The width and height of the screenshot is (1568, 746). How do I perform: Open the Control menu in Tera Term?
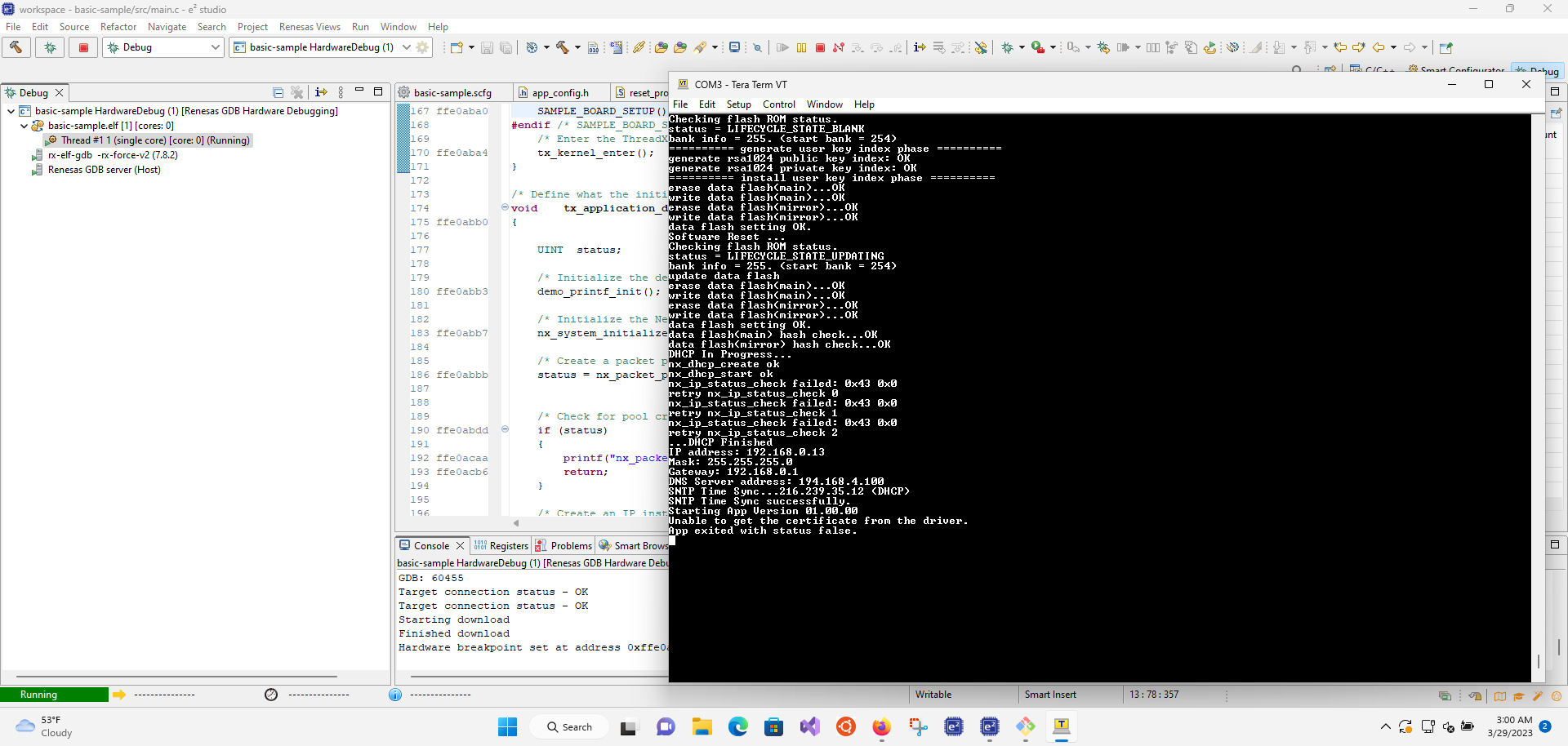point(778,104)
